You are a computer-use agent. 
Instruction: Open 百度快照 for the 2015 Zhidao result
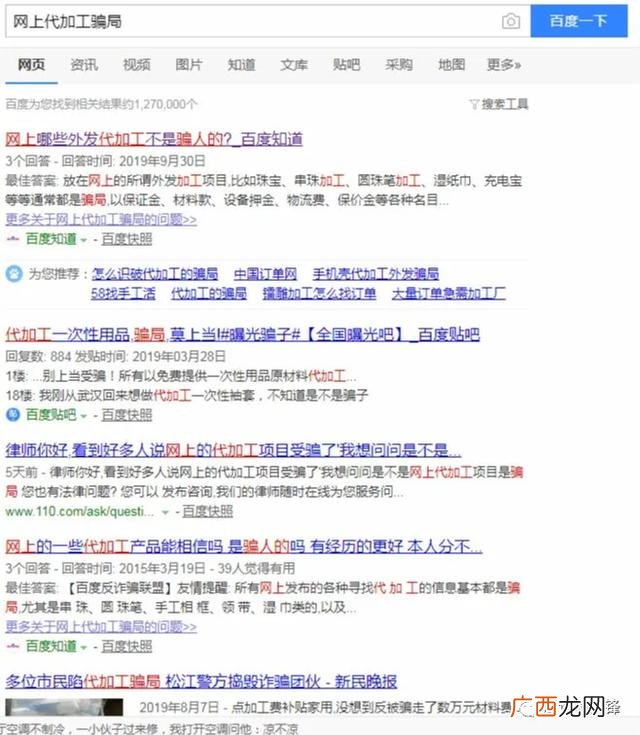coord(127,646)
